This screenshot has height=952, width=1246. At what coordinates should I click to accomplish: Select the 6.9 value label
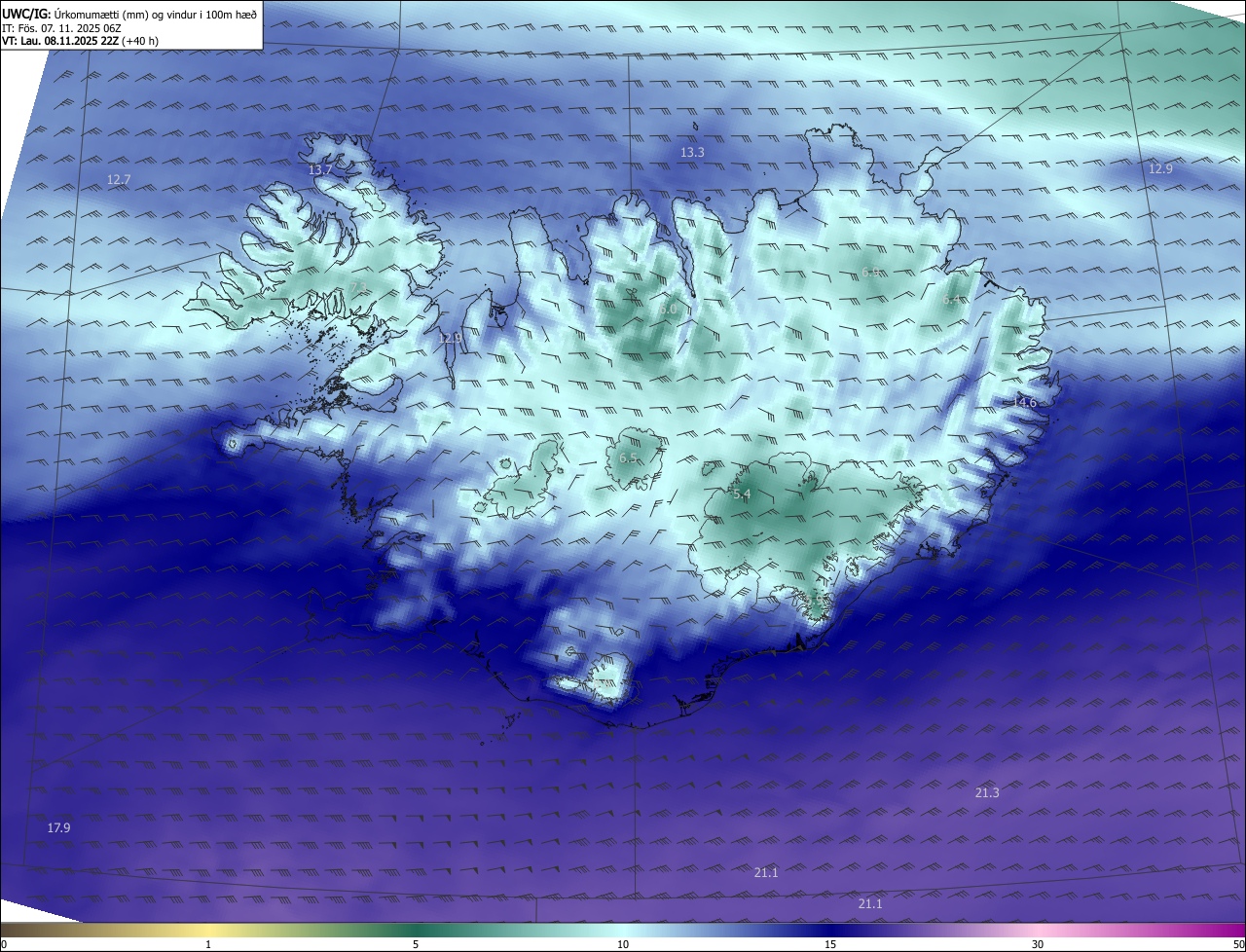(x=871, y=272)
